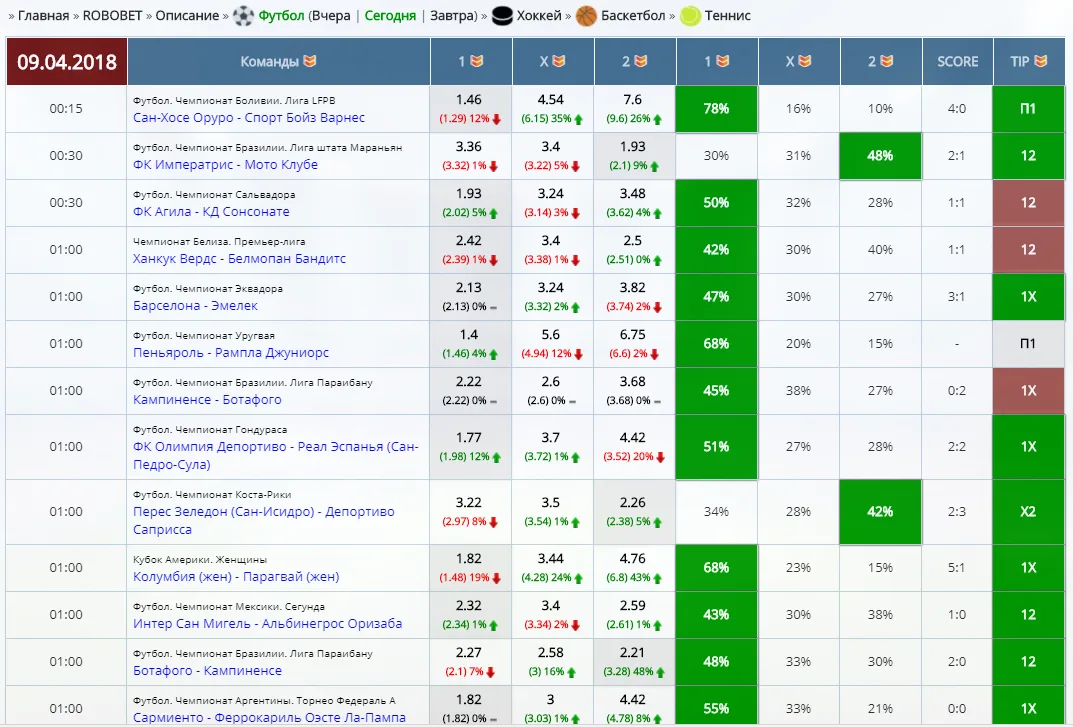Sort probability column 1 arrow icon
This screenshot has height=727, width=1073.
723,61
